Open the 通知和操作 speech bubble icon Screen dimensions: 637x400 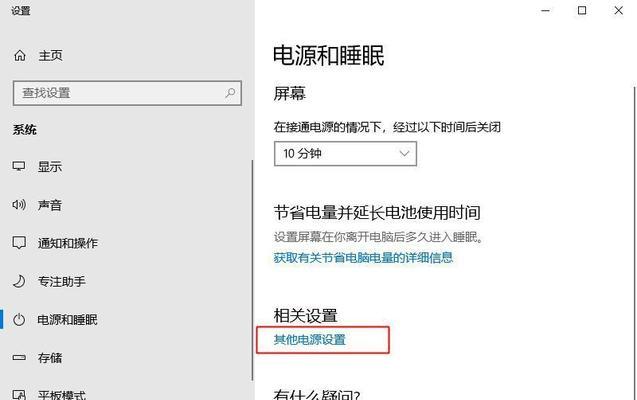(x=19, y=243)
